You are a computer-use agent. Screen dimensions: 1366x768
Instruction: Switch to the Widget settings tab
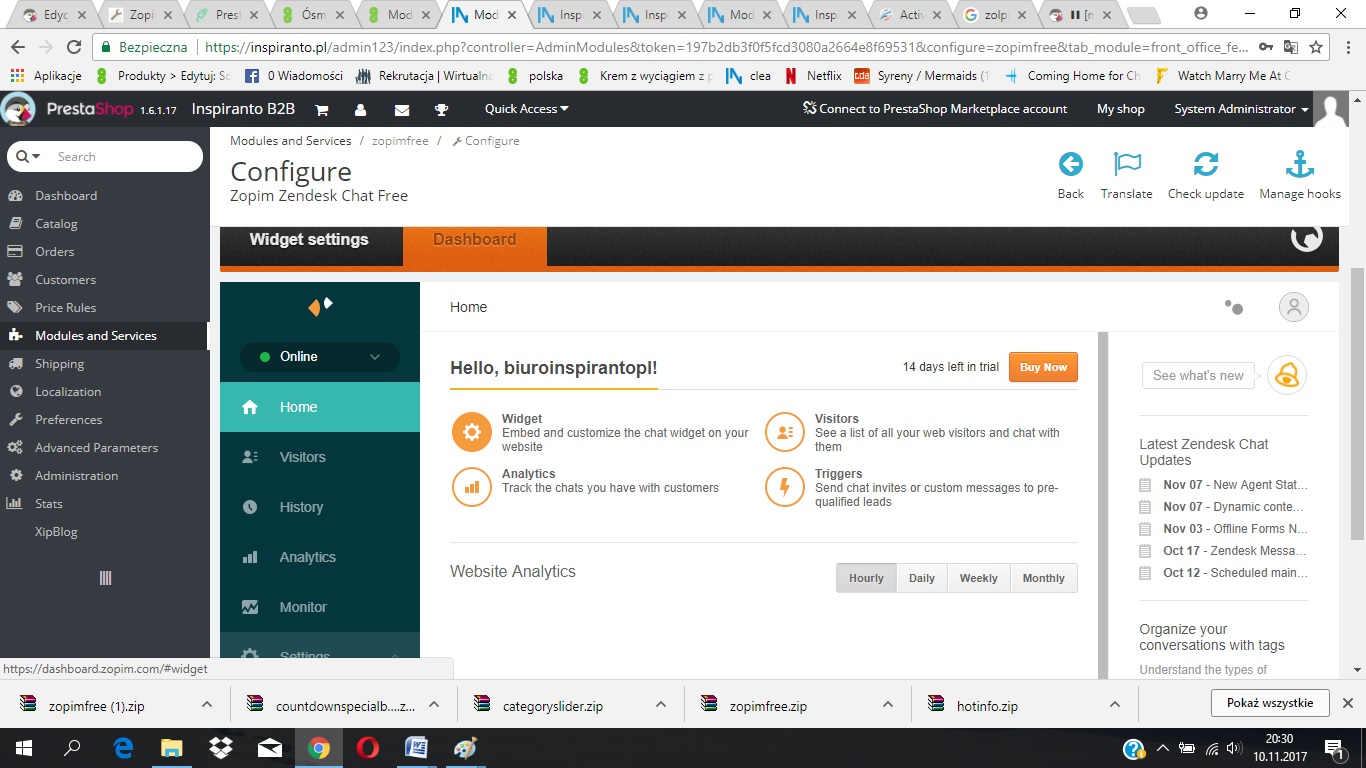(310, 240)
